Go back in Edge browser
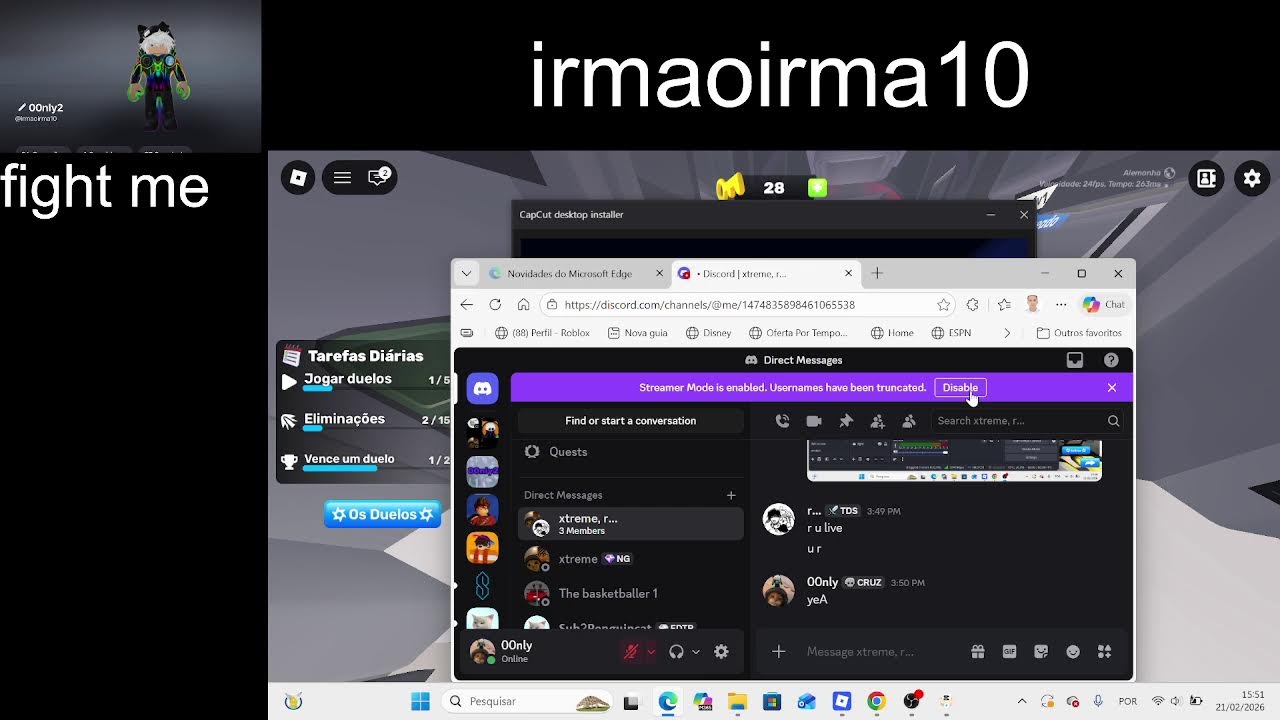This screenshot has width=1280, height=720. point(467,304)
